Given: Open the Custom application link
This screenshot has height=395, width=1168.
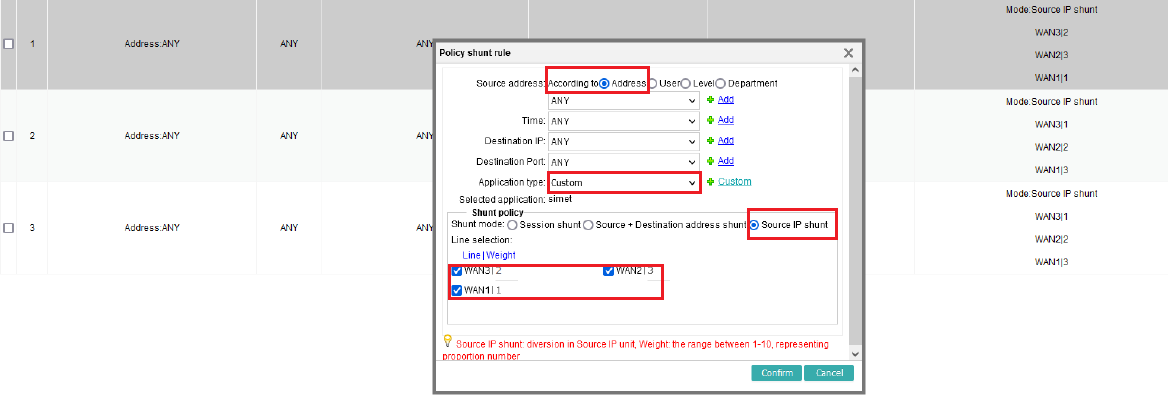Looking at the screenshot, I should [734, 182].
